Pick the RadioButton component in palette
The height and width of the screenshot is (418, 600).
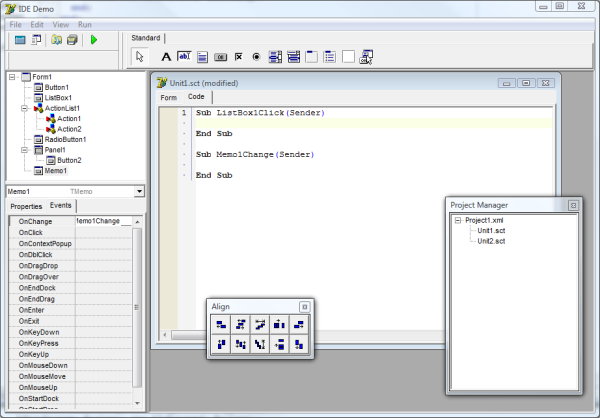(256, 57)
